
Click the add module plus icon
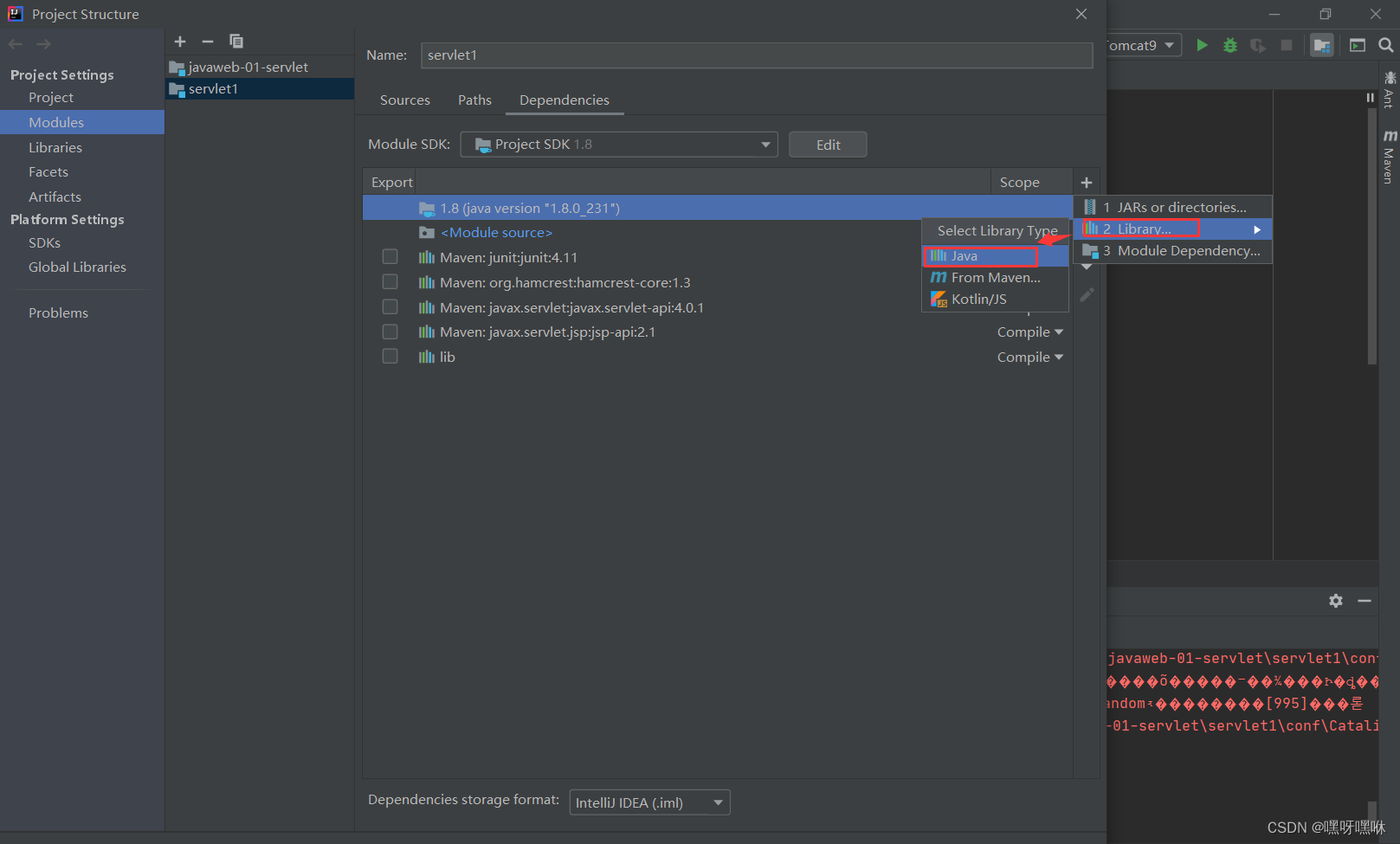[180, 41]
